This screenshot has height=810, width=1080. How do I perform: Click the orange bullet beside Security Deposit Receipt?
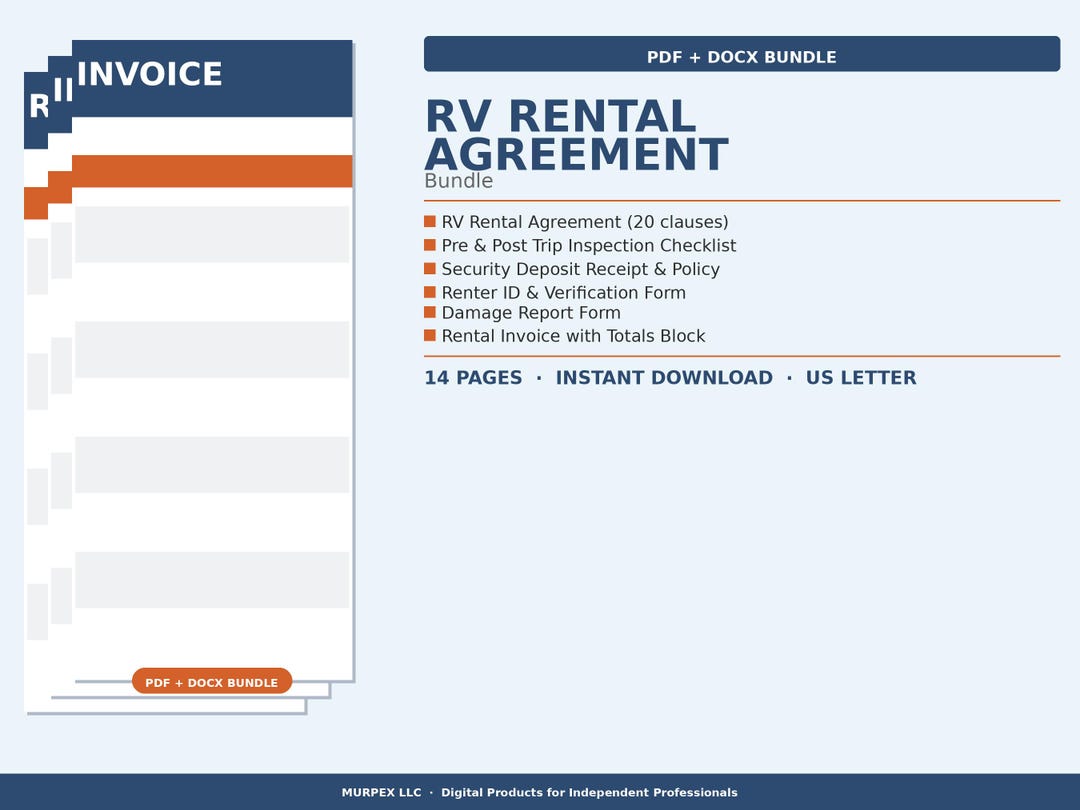(x=430, y=268)
